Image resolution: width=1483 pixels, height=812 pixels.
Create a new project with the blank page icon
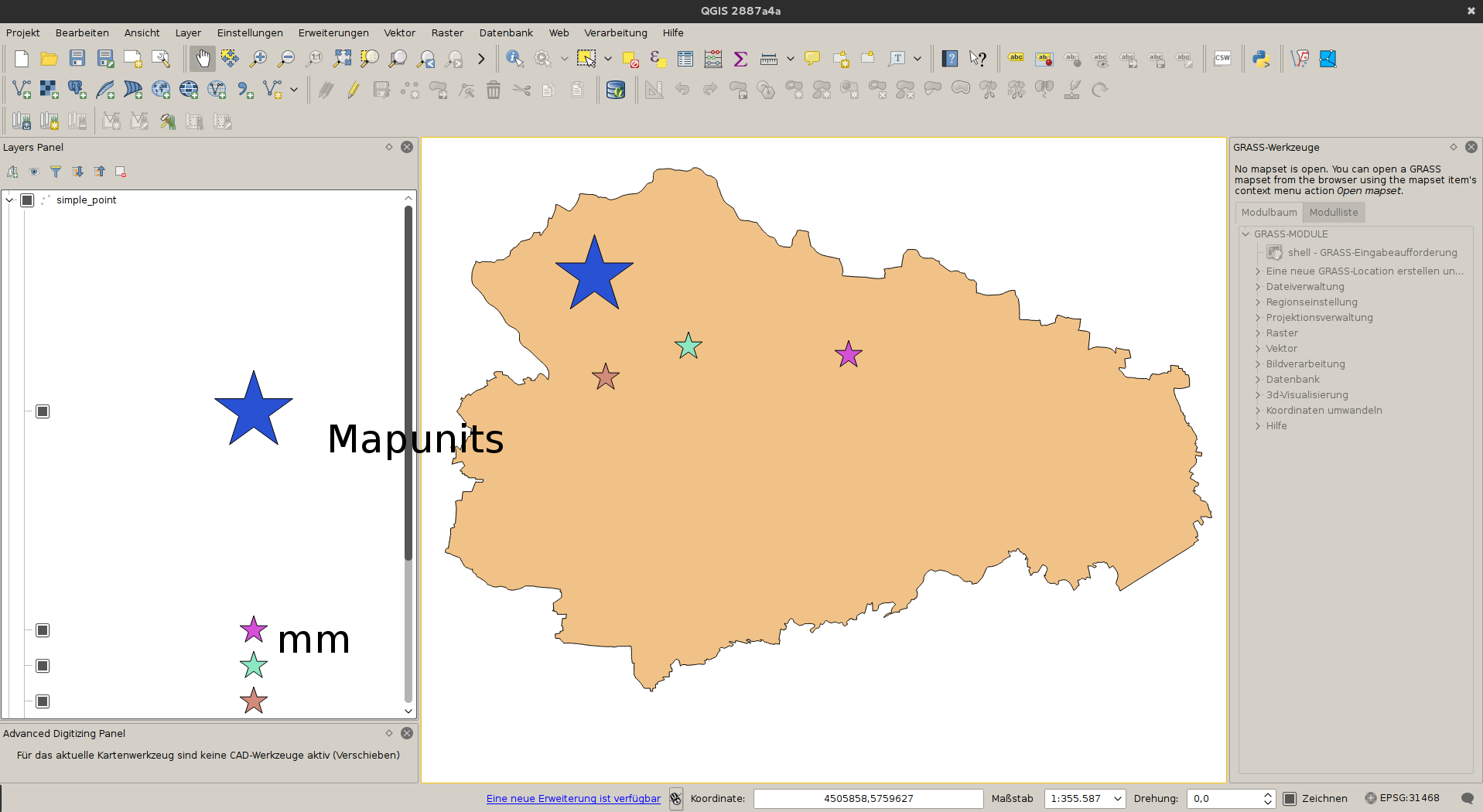click(22, 59)
